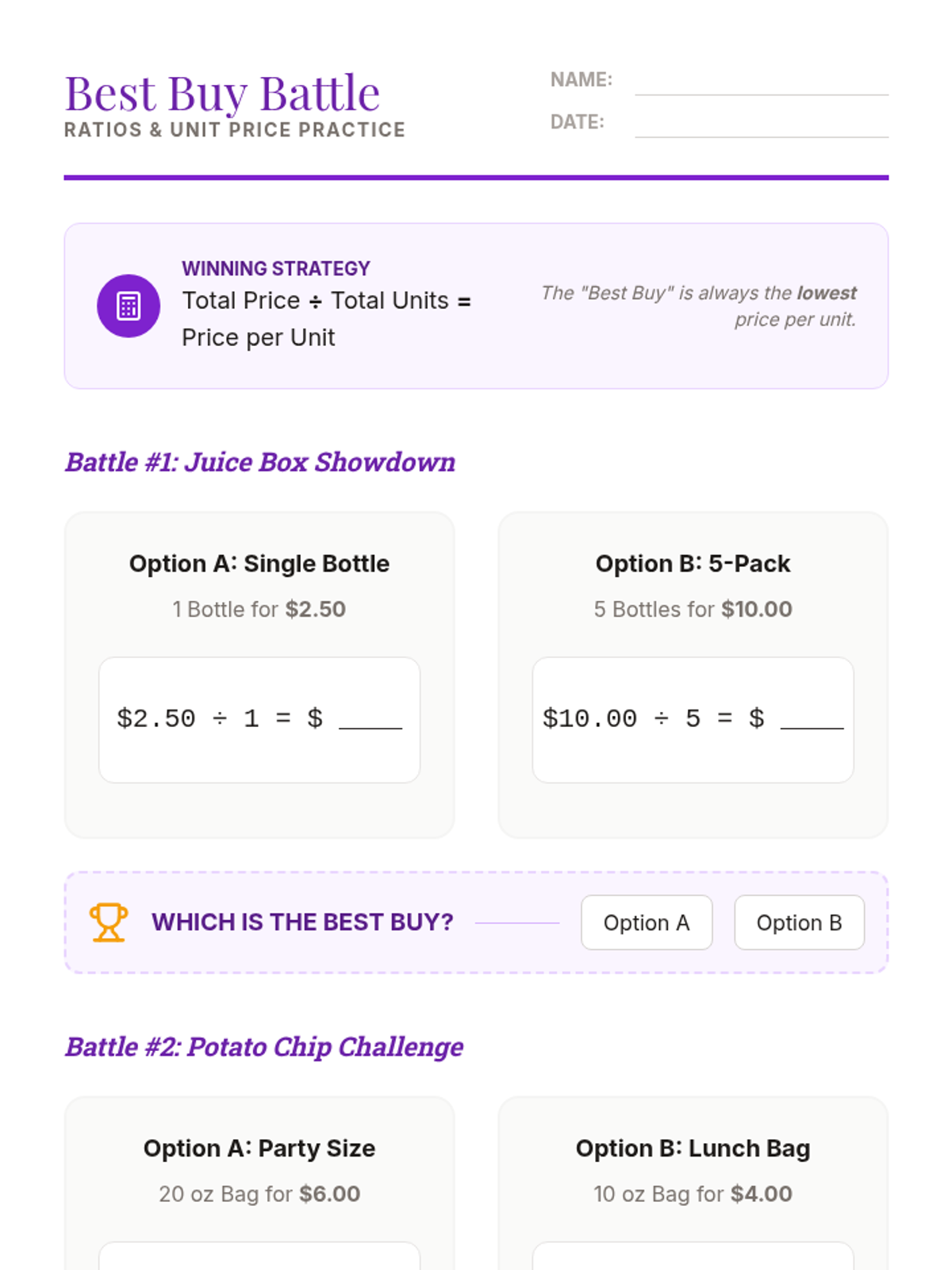Click the Battle #1 Juice Box Showdown heading
The height and width of the screenshot is (1270, 952).
pos(260,462)
